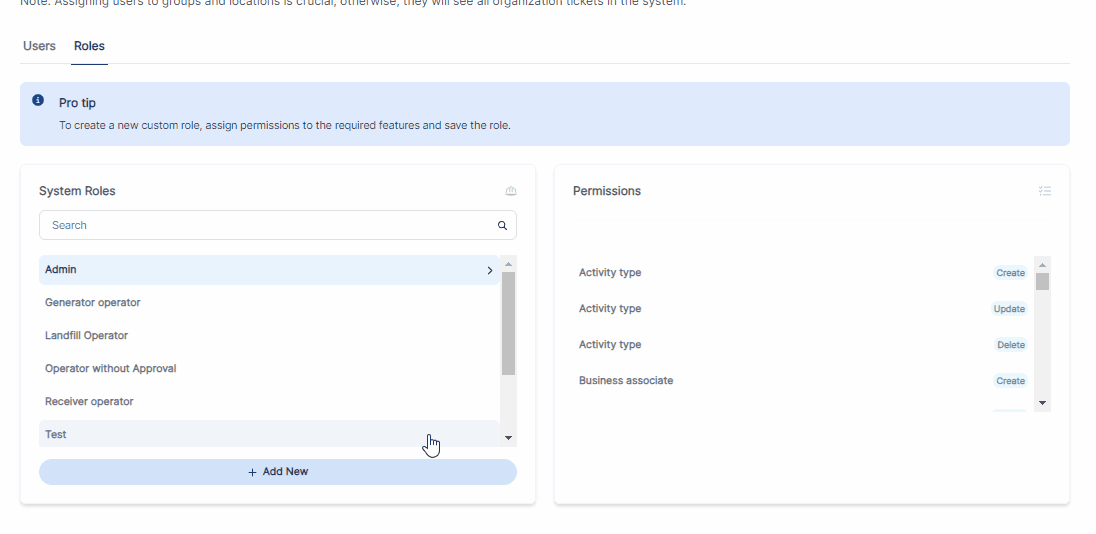Click Activity type label beside Update badge
1096x534 pixels.
(610, 309)
